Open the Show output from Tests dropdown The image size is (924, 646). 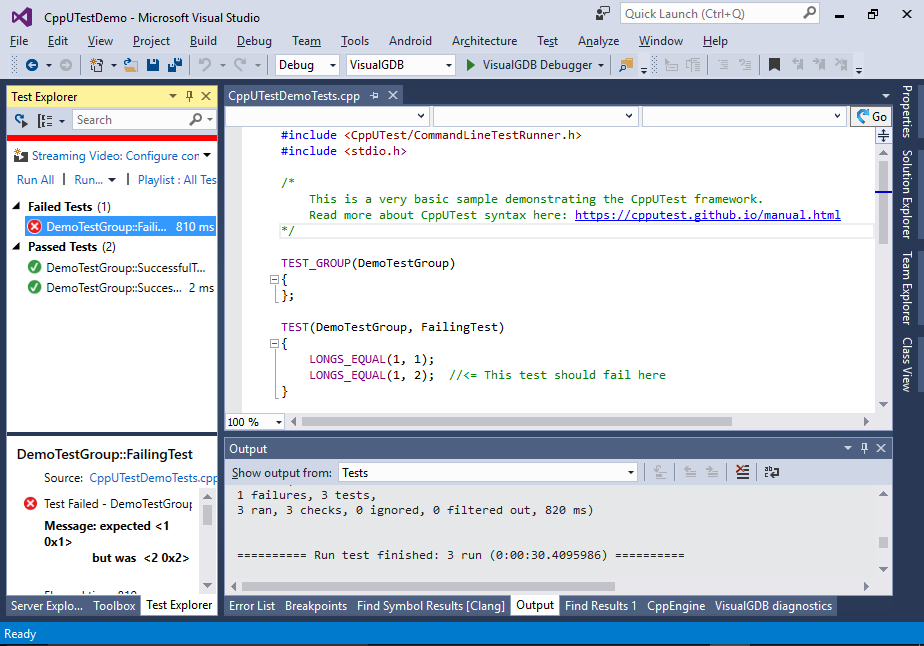click(x=631, y=473)
